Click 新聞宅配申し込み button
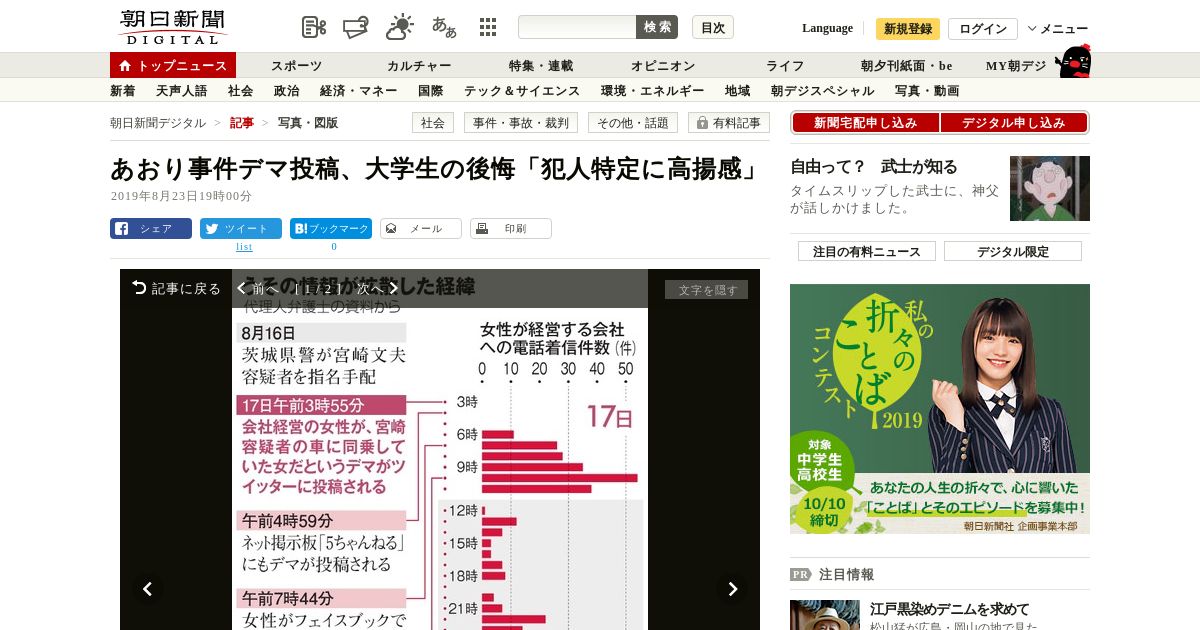The height and width of the screenshot is (630, 1200). click(x=865, y=122)
